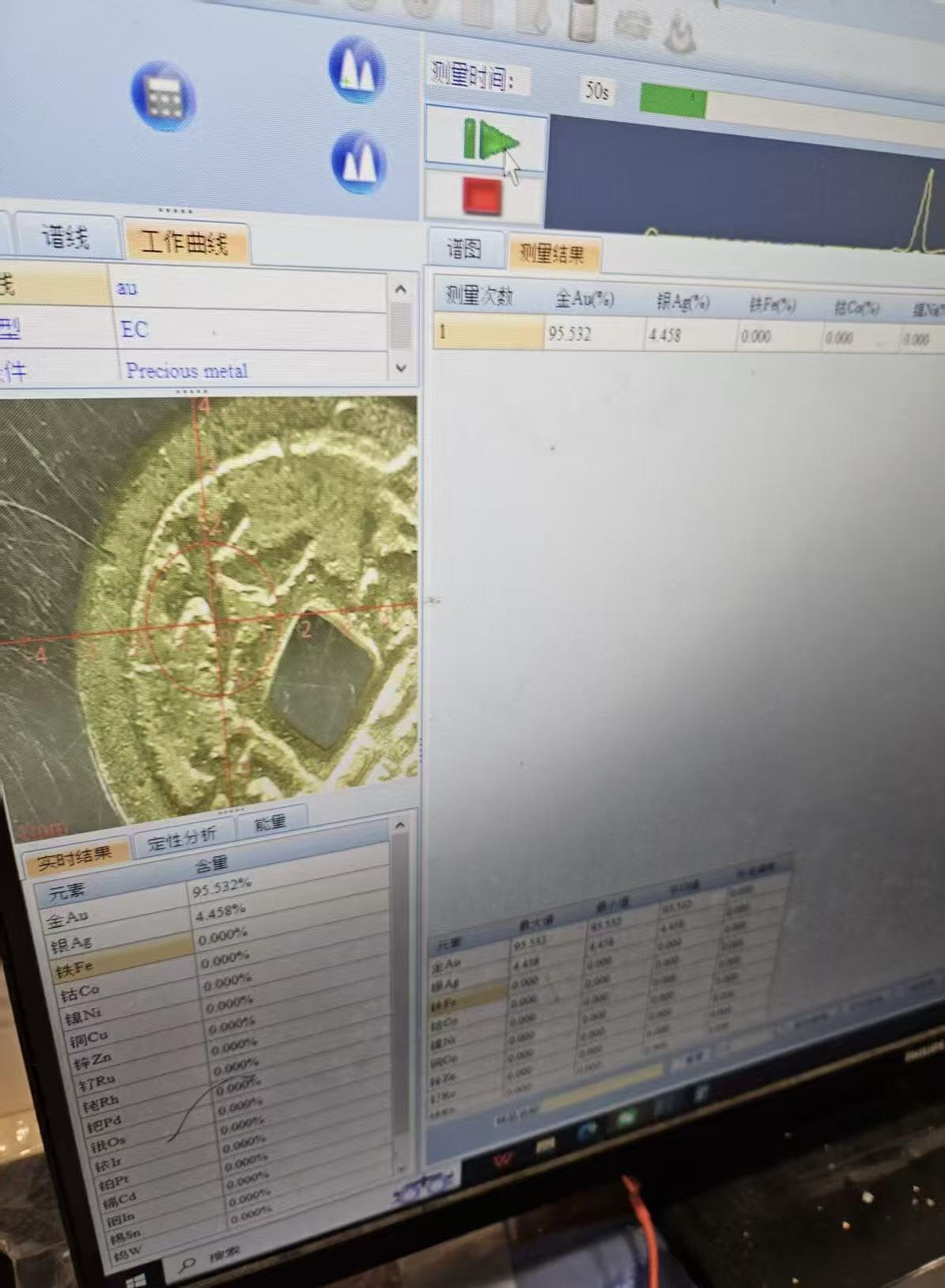Click the blue calculator grid icon

coord(164,96)
